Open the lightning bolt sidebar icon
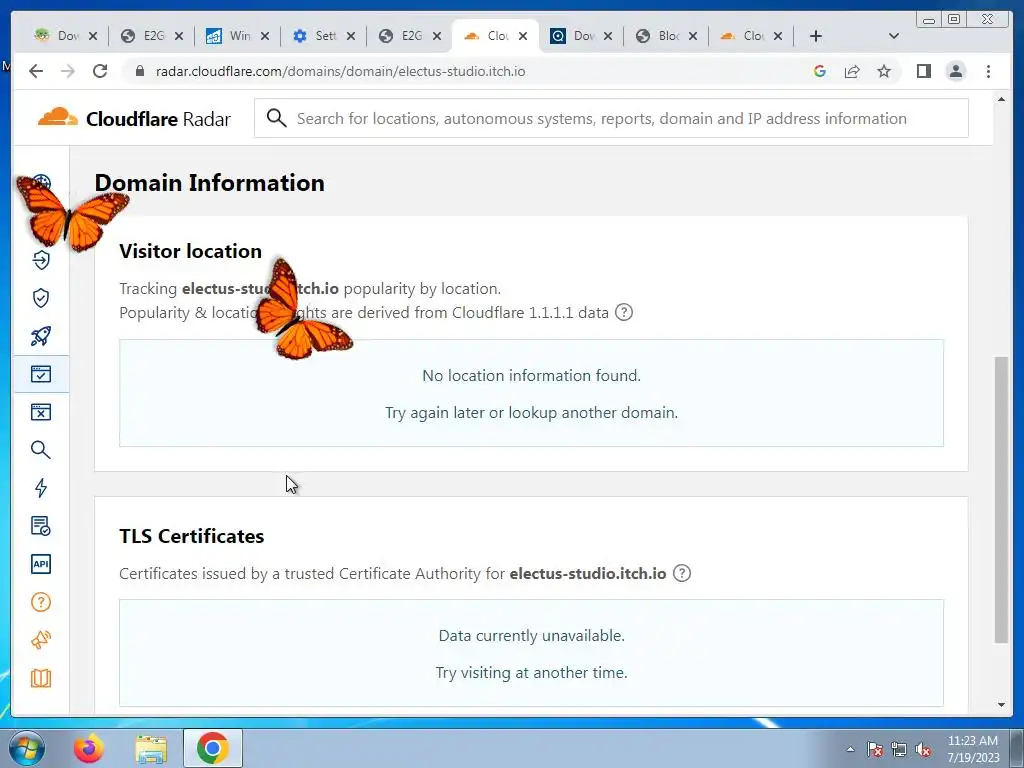The width and height of the screenshot is (1024, 768). tap(40, 488)
